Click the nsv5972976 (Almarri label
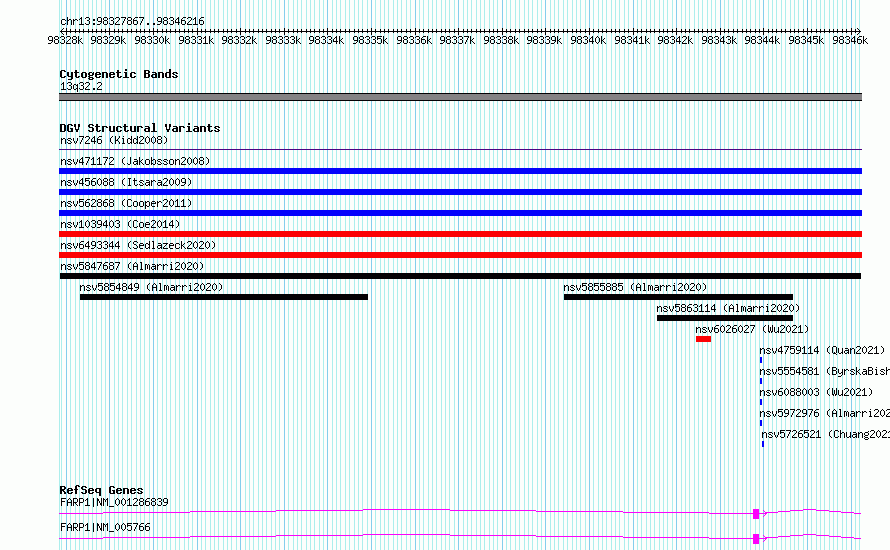This screenshot has width=890, height=550. [x=825, y=413]
